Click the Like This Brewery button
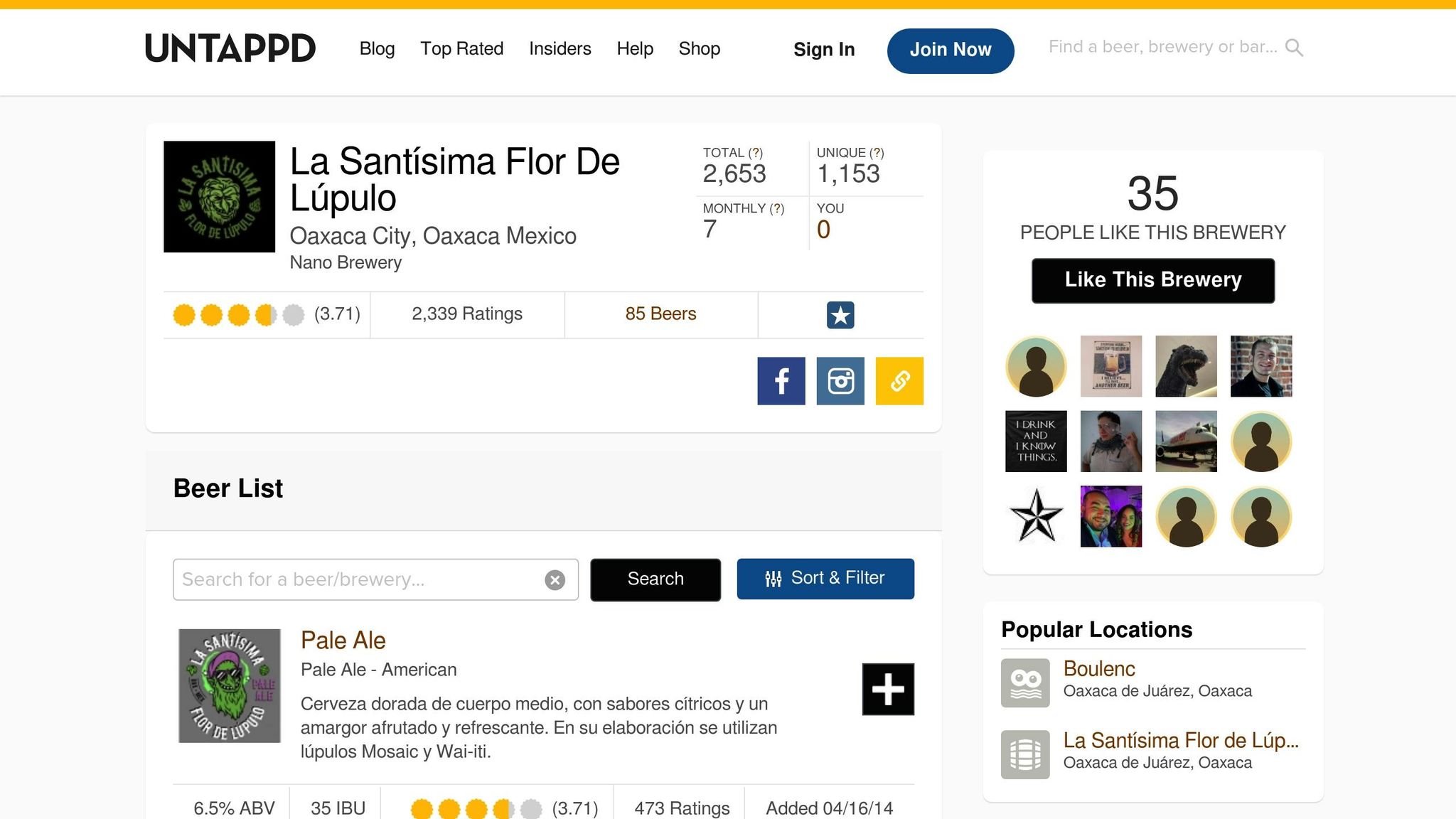 click(1153, 280)
